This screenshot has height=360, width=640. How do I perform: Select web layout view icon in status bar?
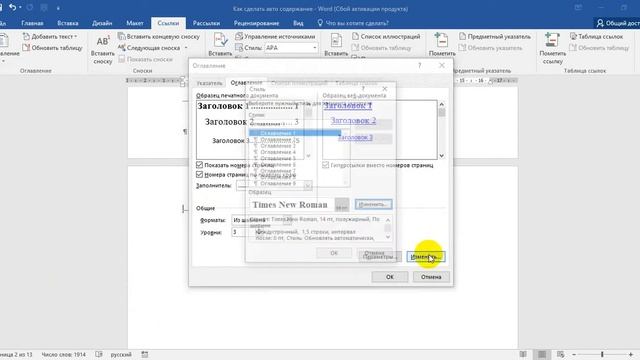[x=560, y=354]
